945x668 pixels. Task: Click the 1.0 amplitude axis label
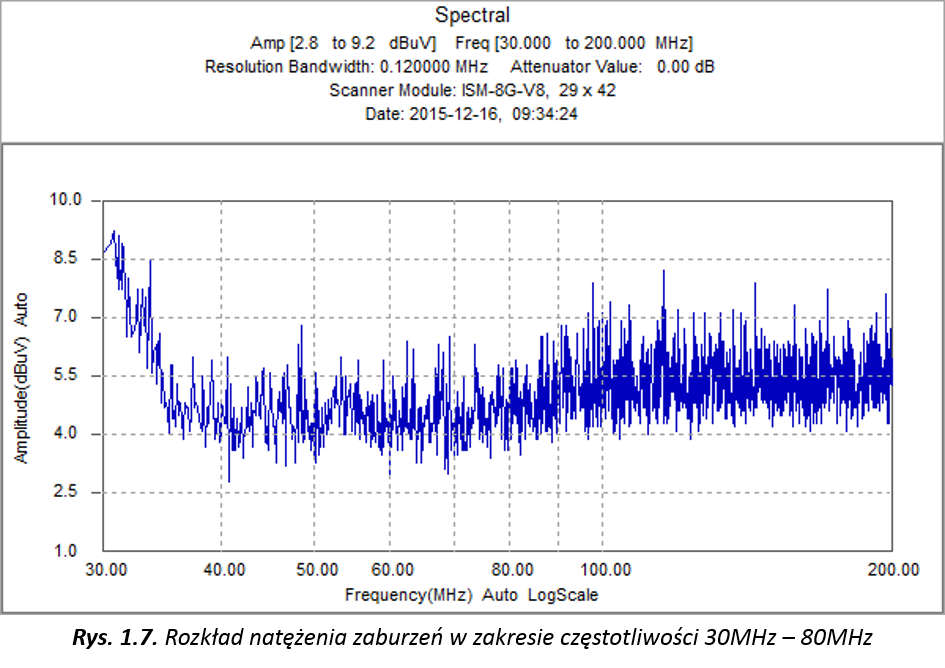coord(66,550)
